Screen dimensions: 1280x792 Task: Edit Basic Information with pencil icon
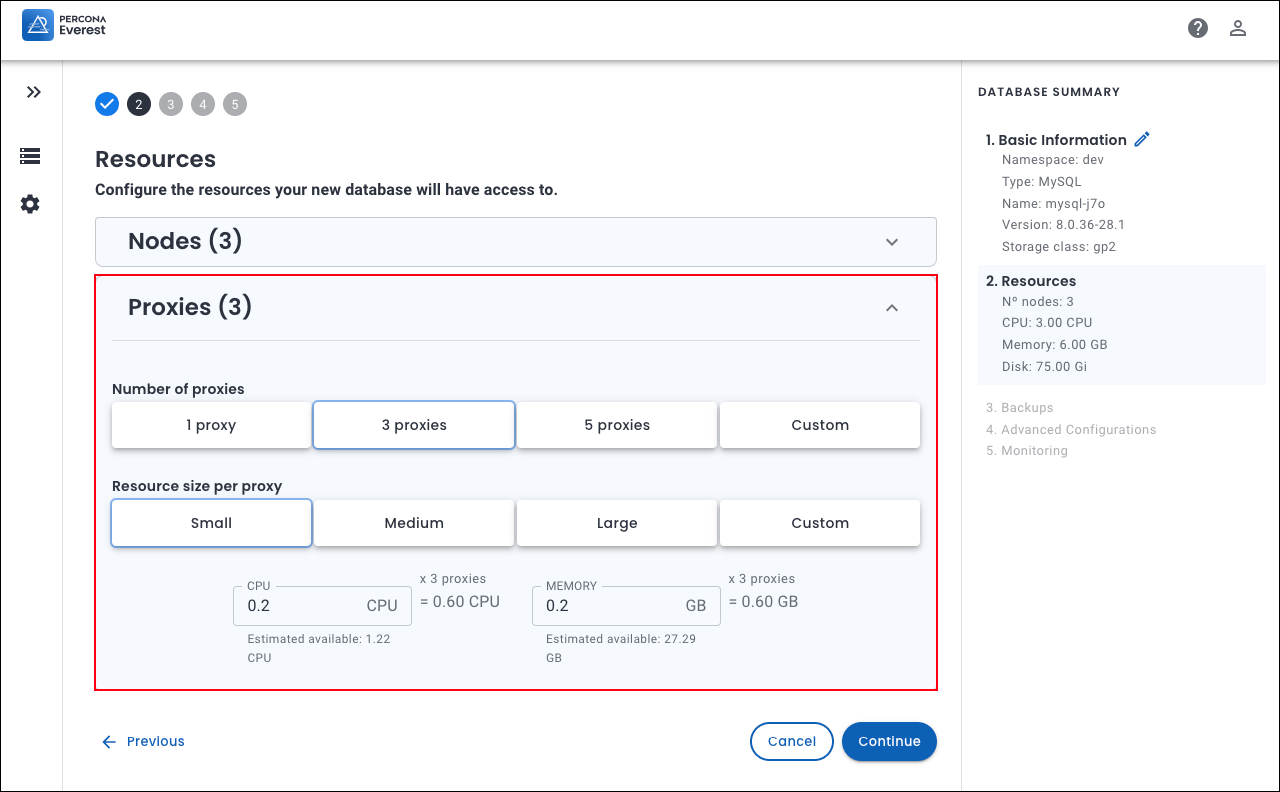[1142, 139]
